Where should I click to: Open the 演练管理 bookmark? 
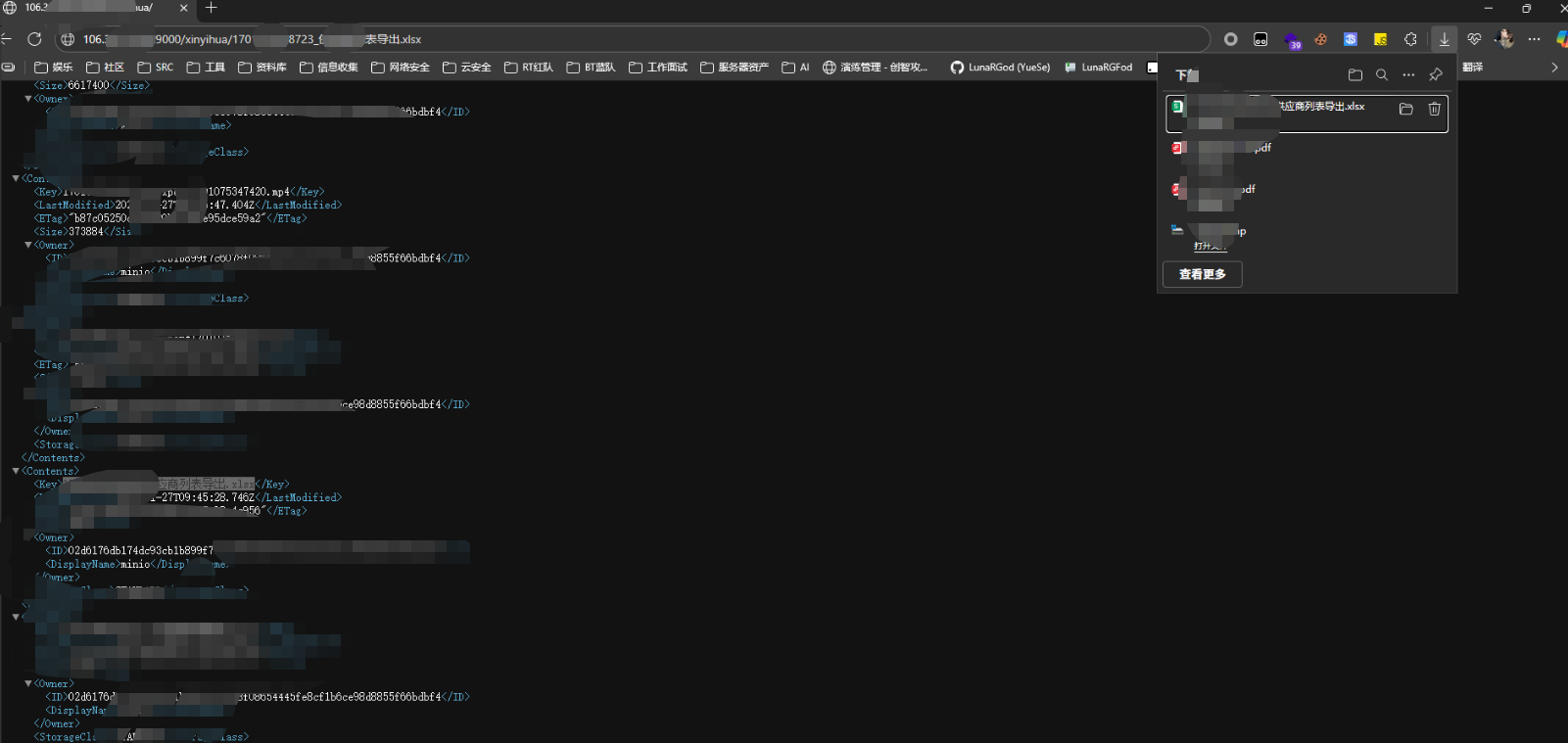click(876, 68)
